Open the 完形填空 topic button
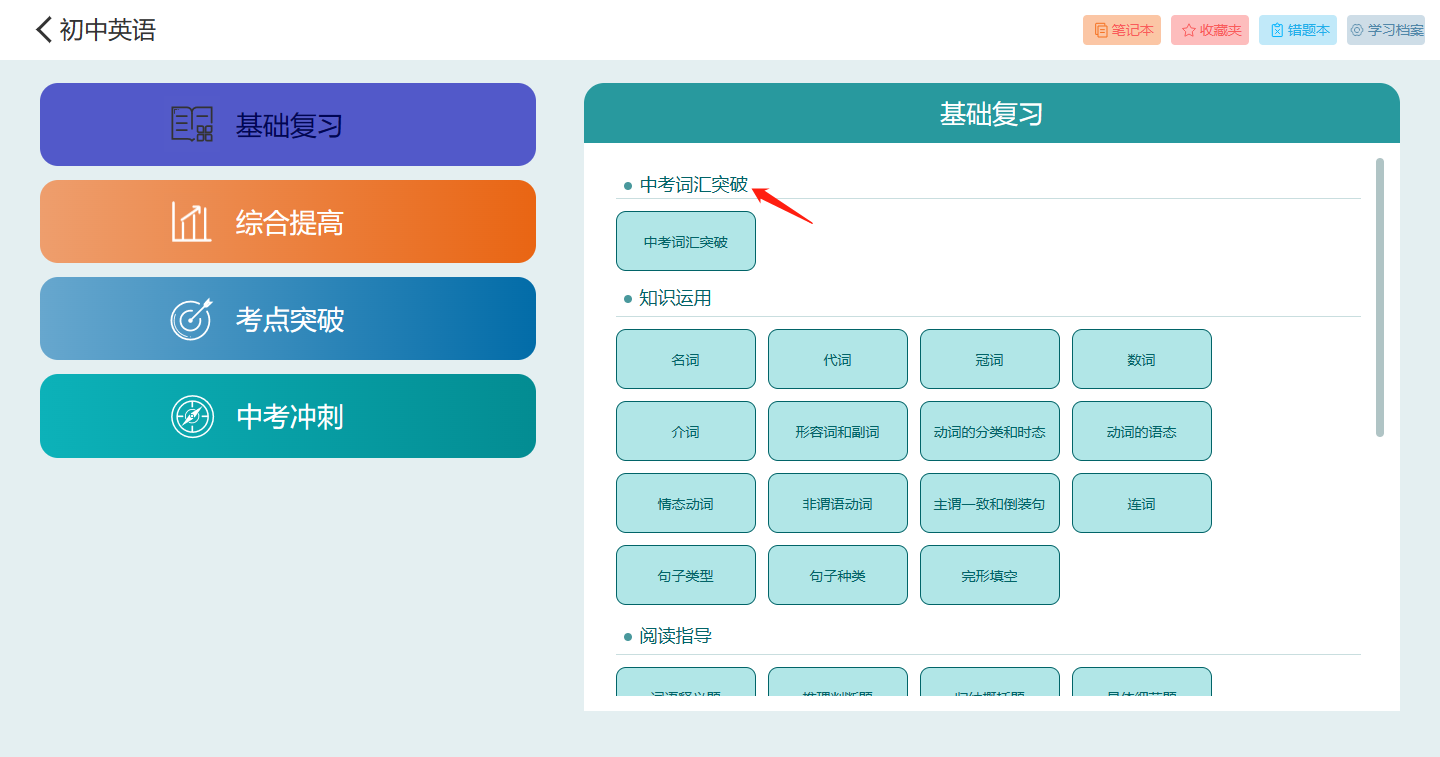1440x757 pixels. click(x=990, y=575)
